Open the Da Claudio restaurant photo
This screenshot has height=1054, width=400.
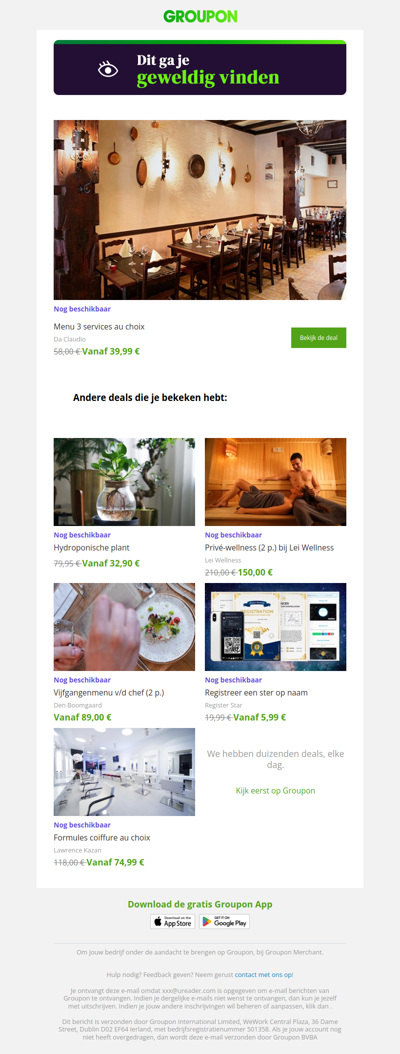point(200,210)
